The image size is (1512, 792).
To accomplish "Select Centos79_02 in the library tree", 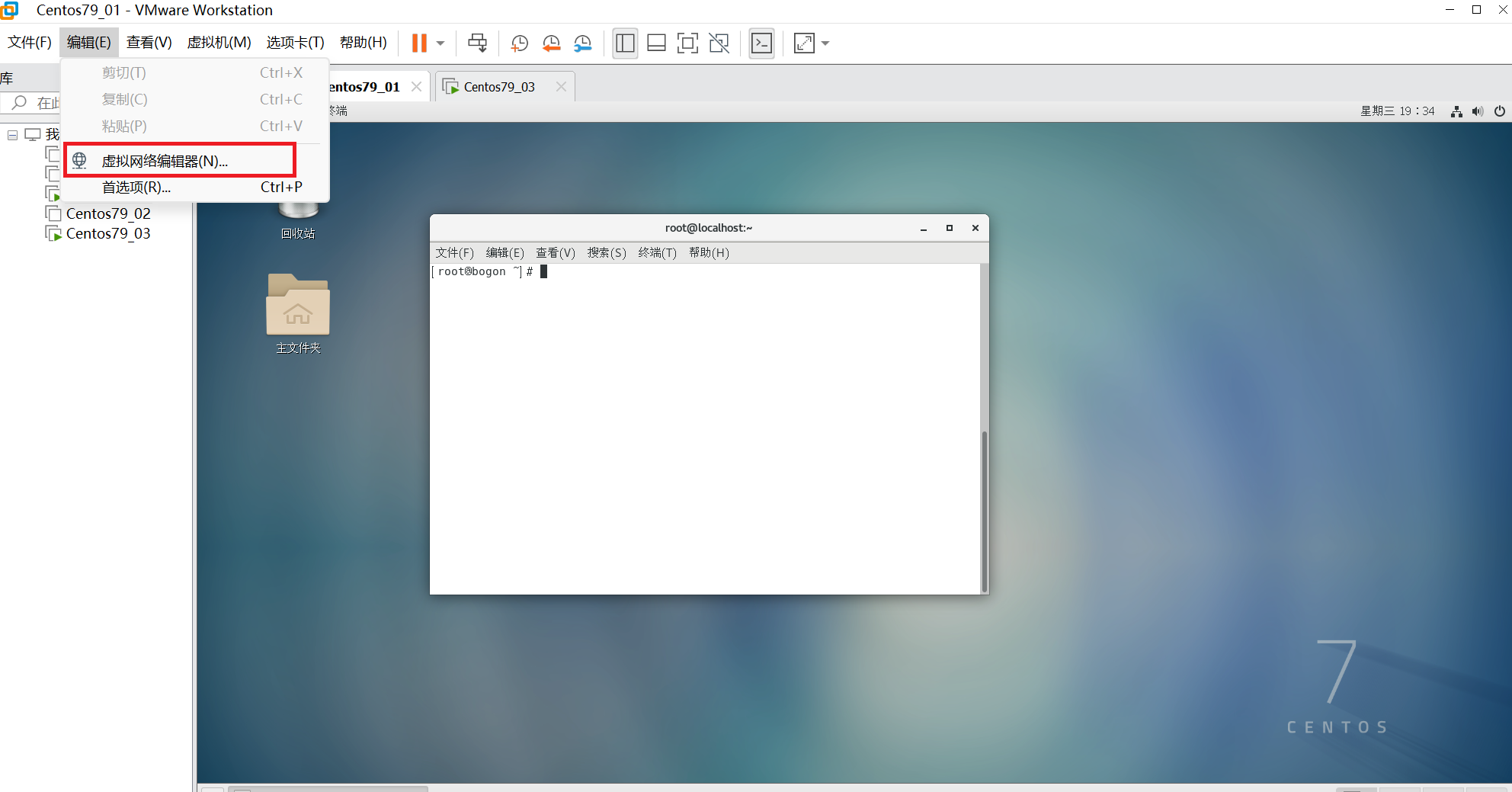I will click(108, 213).
